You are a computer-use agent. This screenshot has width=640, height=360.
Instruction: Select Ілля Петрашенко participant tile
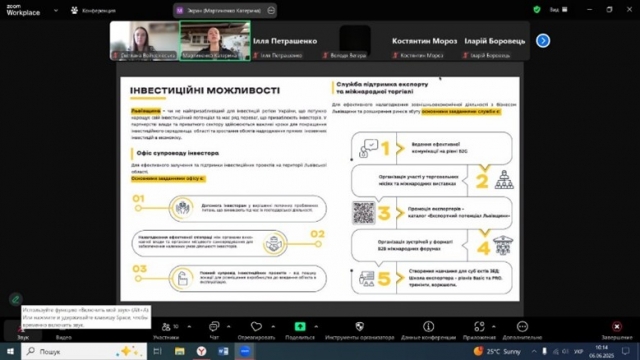pos(285,41)
